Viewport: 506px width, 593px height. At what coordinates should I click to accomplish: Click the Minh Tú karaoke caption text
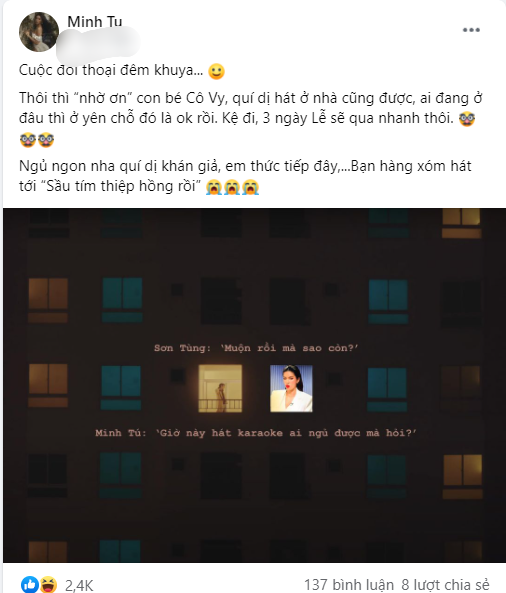pyautogui.click(x=256, y=433)
